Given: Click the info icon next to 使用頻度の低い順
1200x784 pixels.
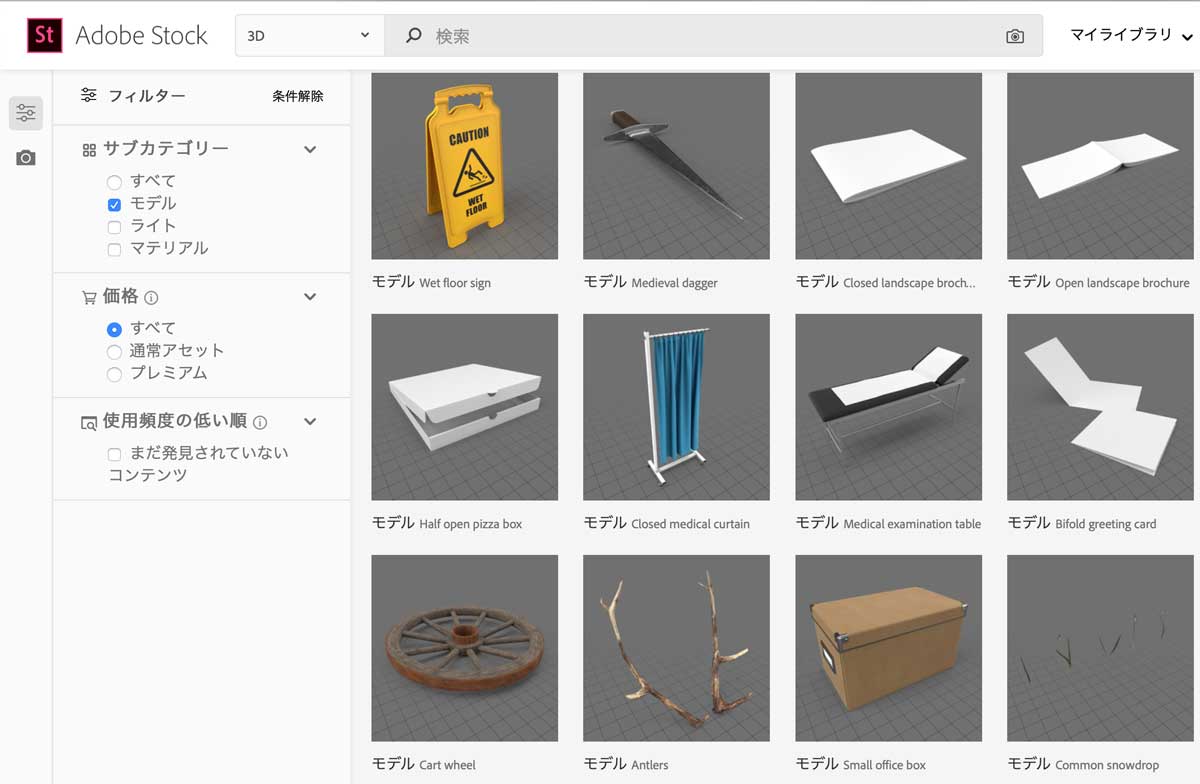Looking at the screenshot, I should tap(260, 422).
